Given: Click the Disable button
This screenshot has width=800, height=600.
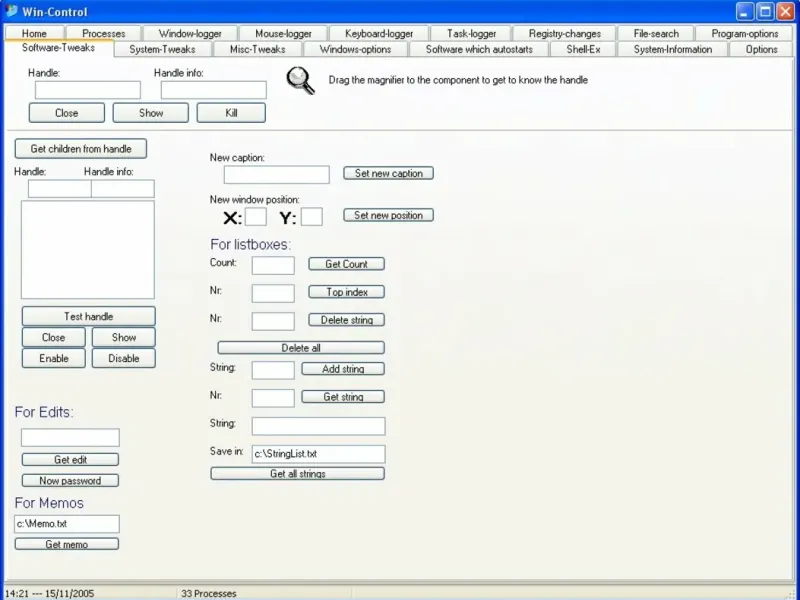Looking at the screenshot, I should 123,358.
